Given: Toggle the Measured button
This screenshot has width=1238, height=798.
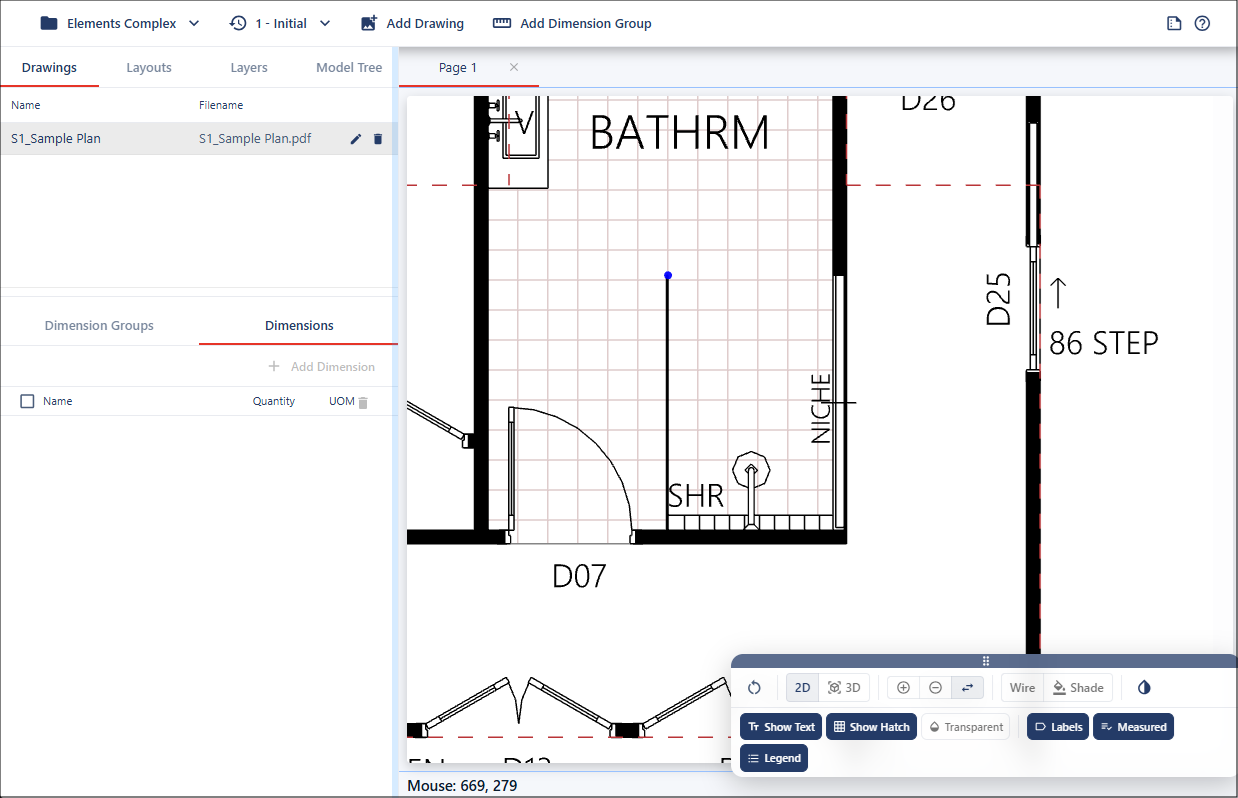Looking at the screenshot, I should (x=1133, y=727).
